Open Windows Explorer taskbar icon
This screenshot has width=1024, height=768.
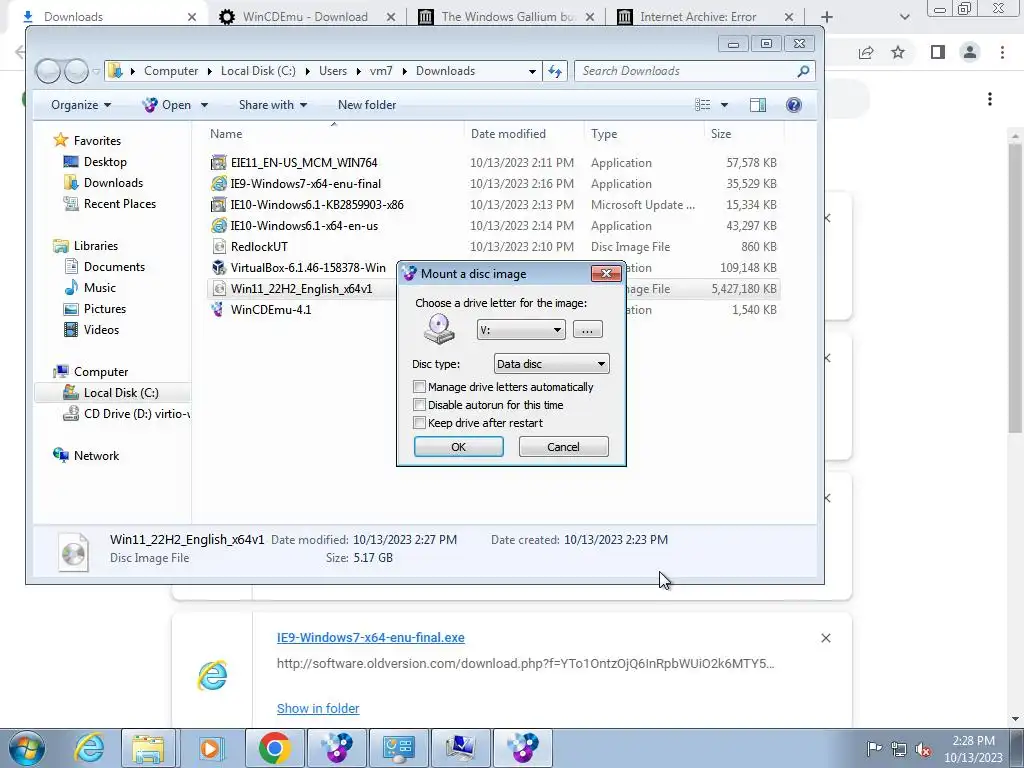click(148, 748)
